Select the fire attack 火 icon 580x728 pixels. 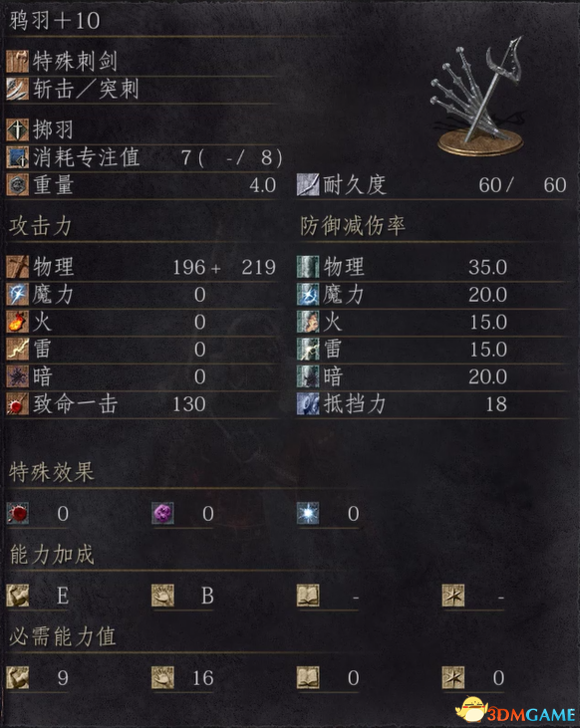pyautogui.click(x=18, y=321)
